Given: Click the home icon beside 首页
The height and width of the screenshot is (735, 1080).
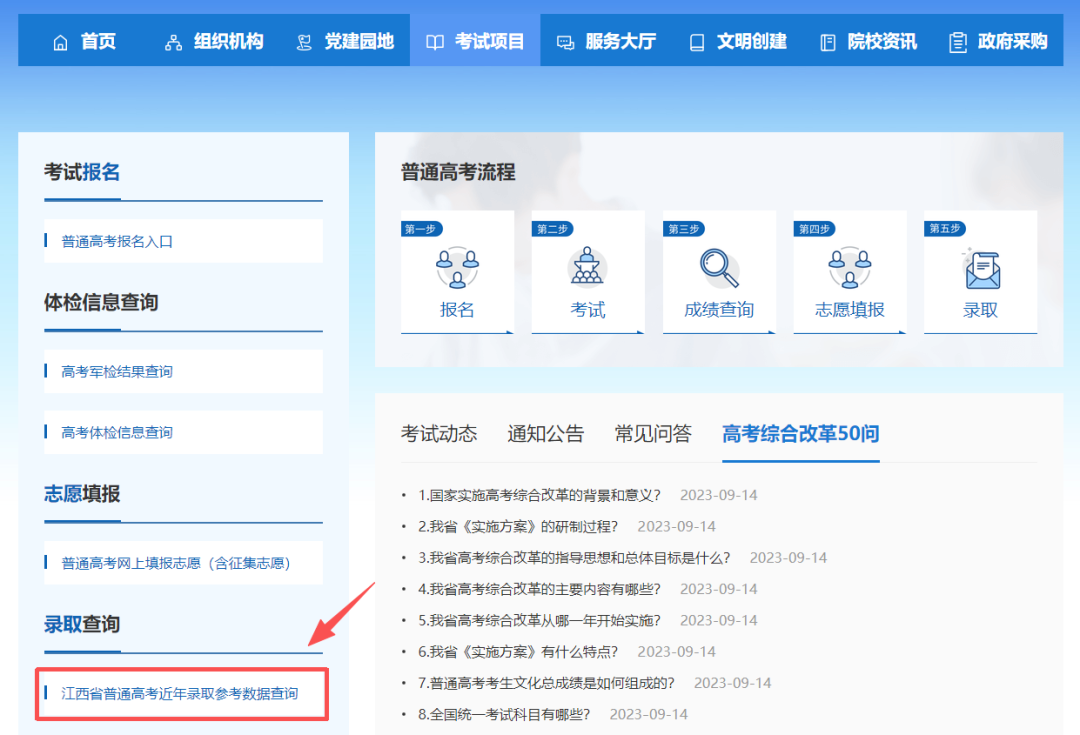Looking at the screenshot, I should 61,43.
